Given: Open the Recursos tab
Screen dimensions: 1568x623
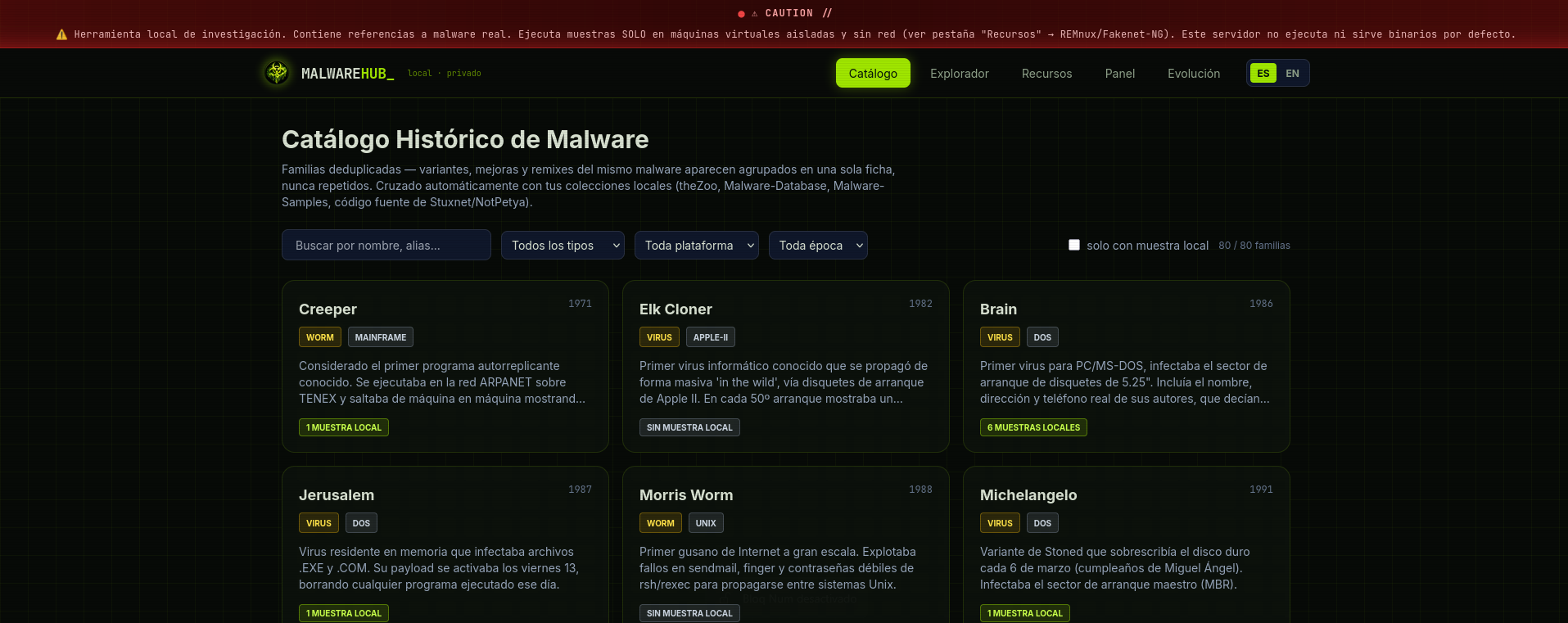Looking at the screenshot, I should click(x=1046, y=73).
